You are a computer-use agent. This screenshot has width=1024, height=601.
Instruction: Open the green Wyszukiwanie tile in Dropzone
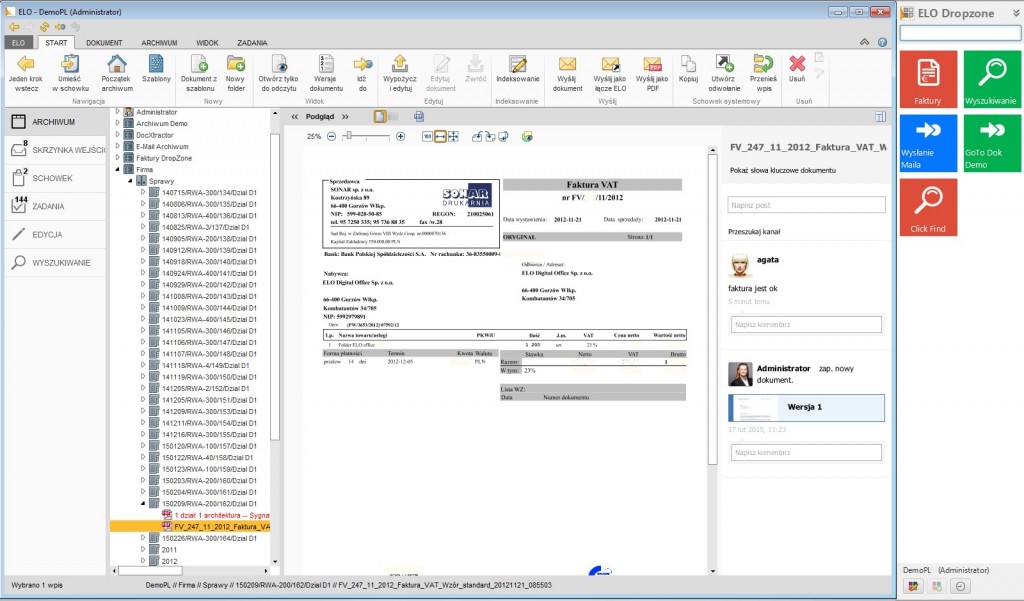991,79
